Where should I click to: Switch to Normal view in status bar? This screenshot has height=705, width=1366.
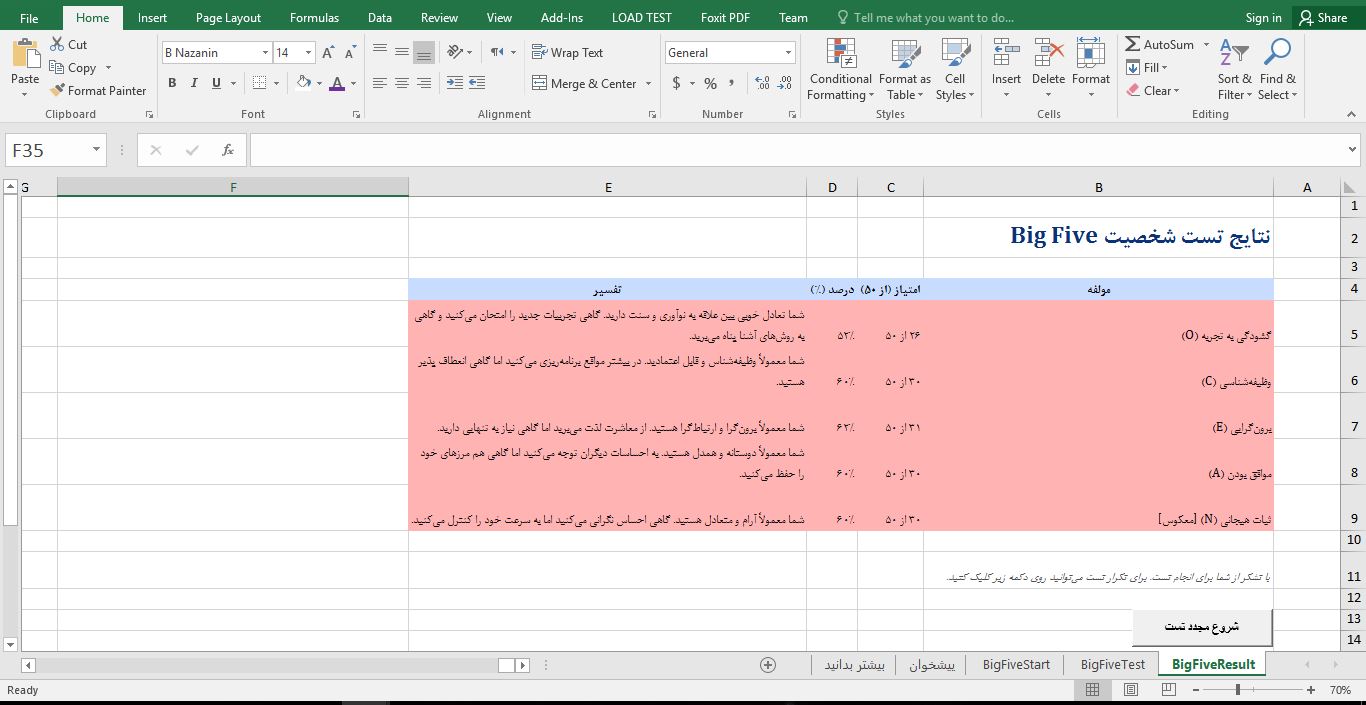point(1093,690)
